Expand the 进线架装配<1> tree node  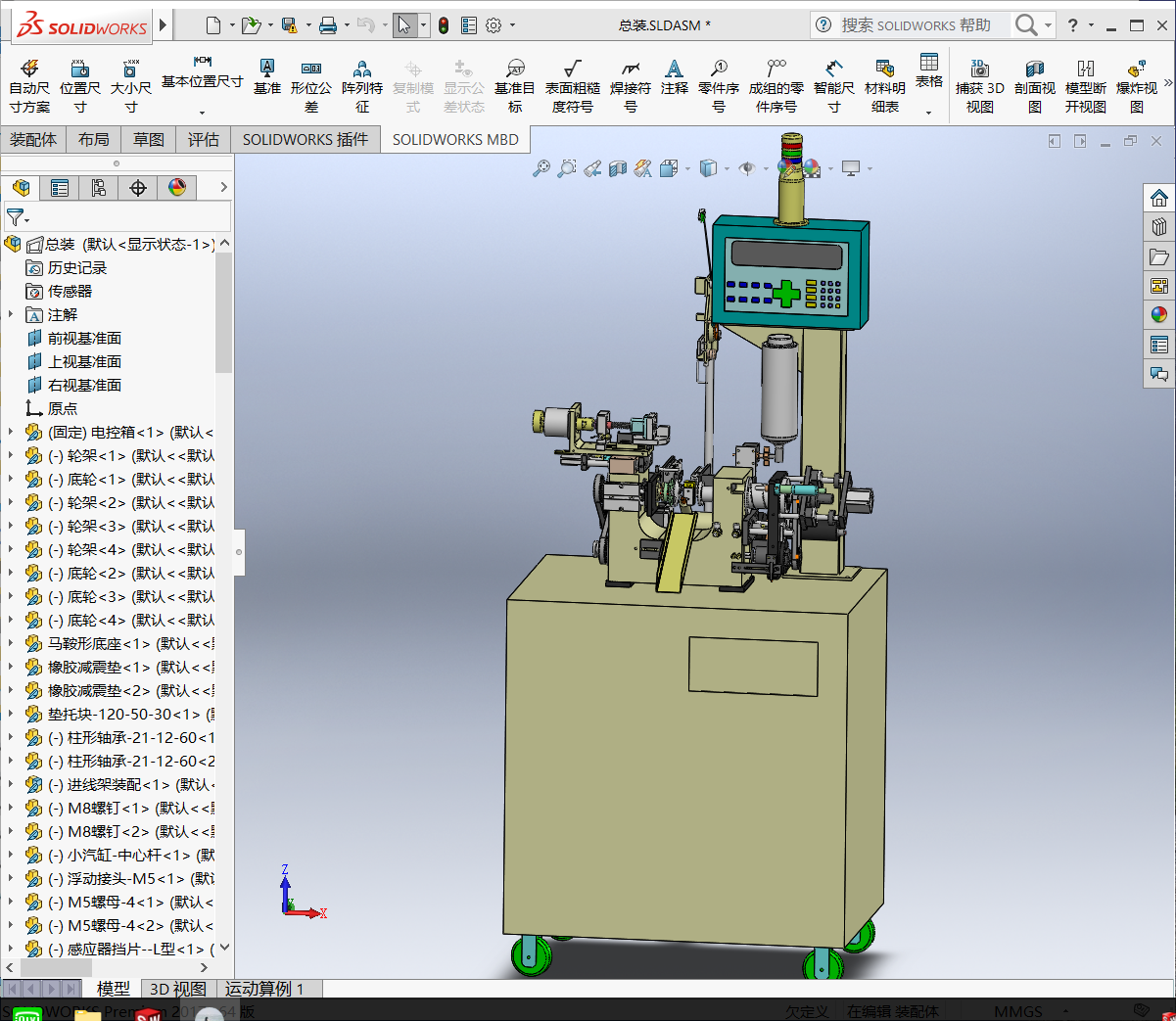pos(11,784)
